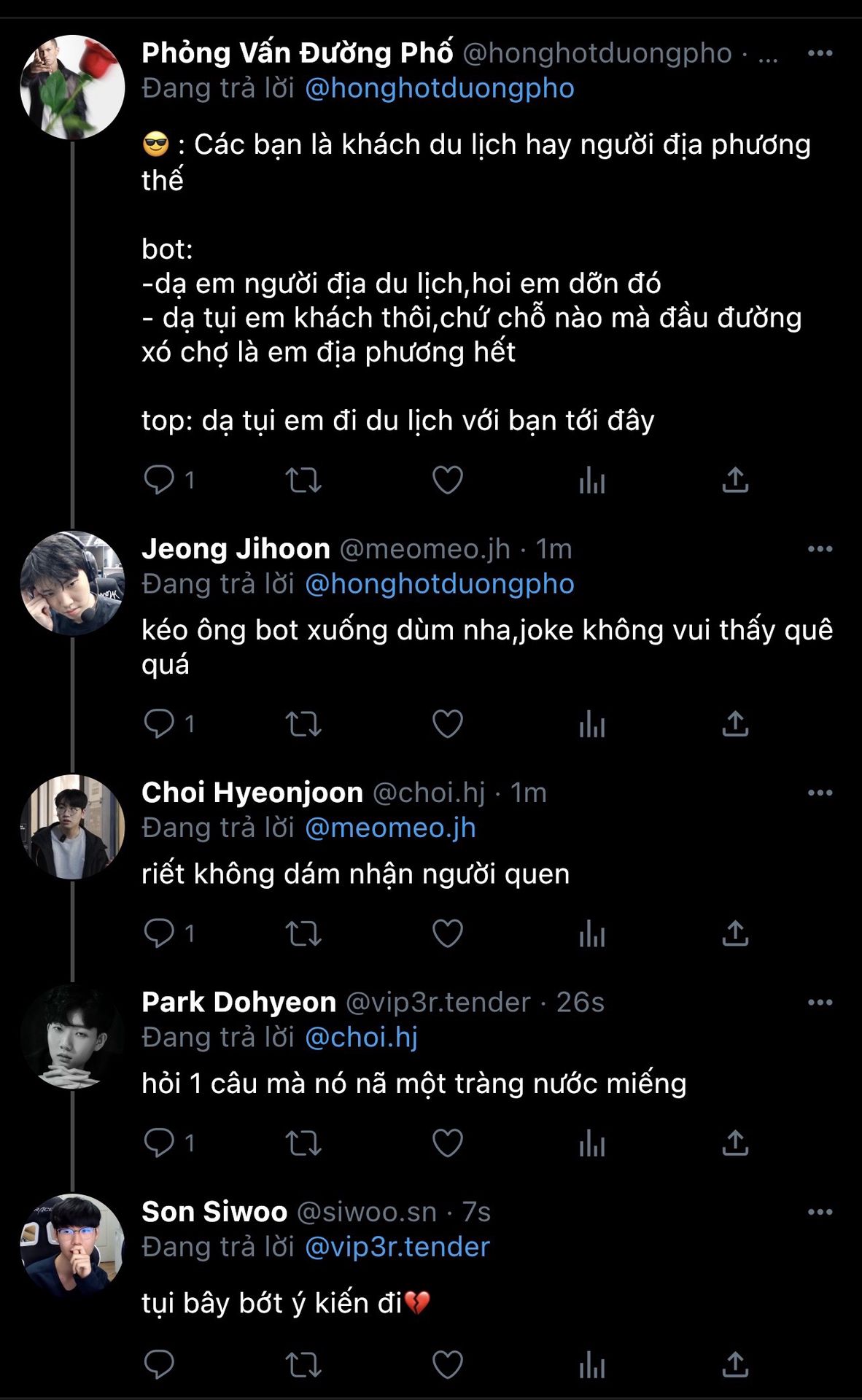Open the @vip3r.tender mention link
862x1400 pixels.
(397, 1247)
